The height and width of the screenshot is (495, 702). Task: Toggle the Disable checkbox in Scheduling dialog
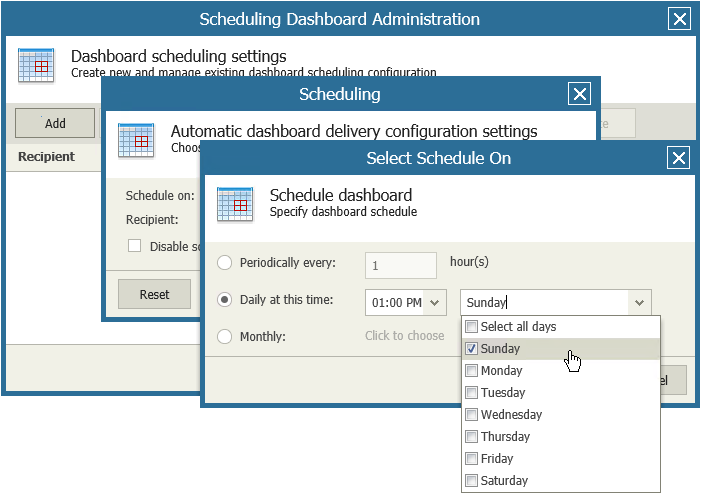[x=134, y=246]
